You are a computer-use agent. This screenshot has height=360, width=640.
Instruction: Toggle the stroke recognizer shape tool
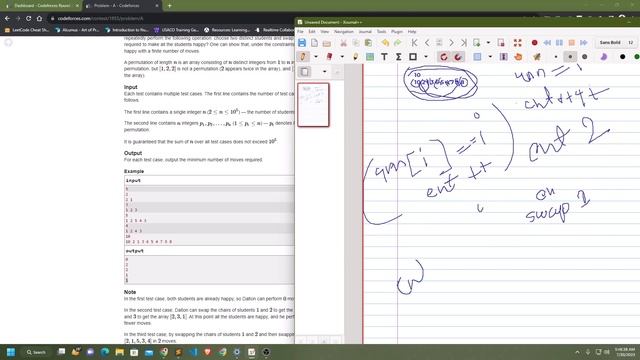(x=444, y=57)
